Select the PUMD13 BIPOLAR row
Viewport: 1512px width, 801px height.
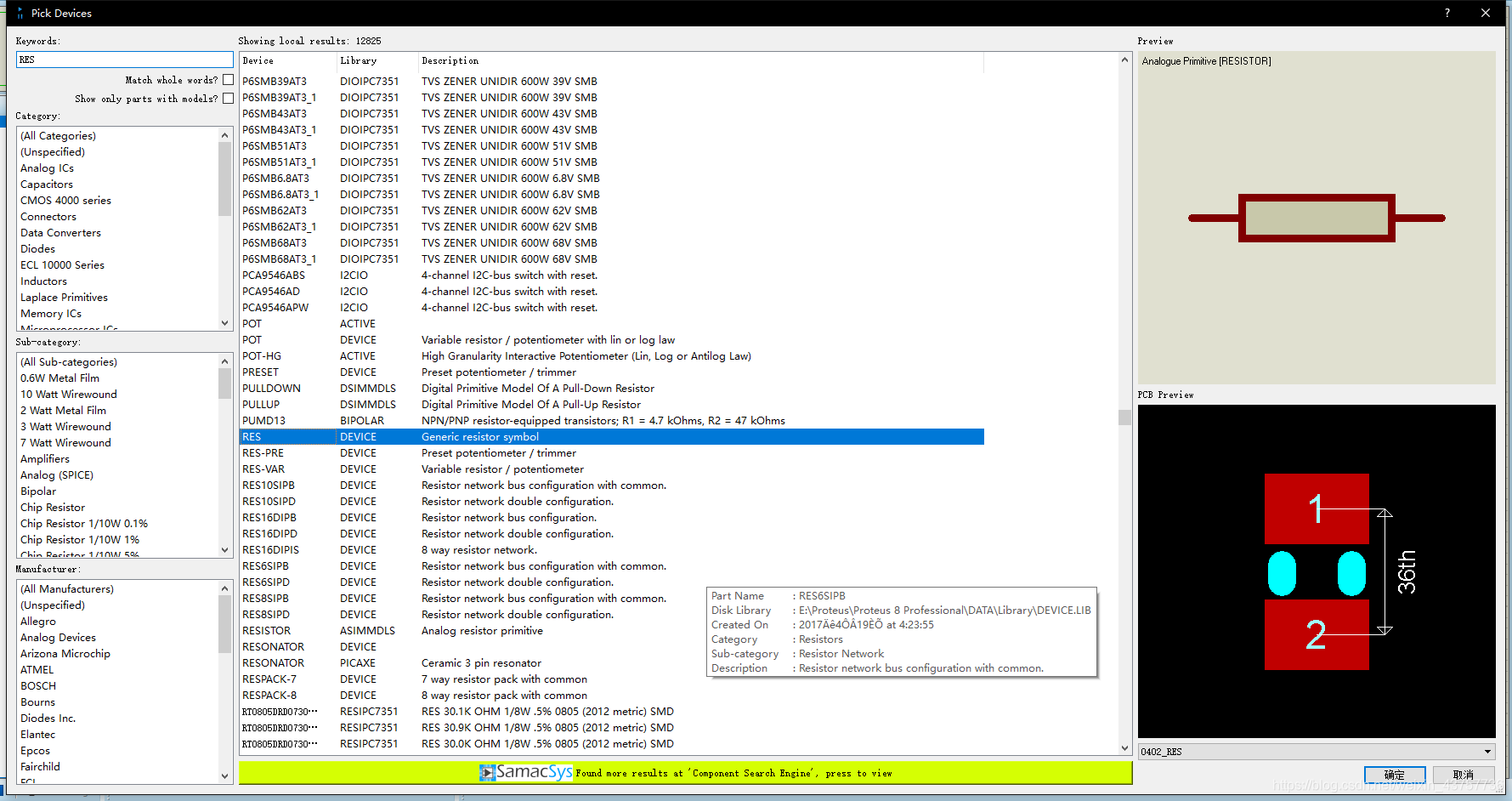(x=612, y=420)
